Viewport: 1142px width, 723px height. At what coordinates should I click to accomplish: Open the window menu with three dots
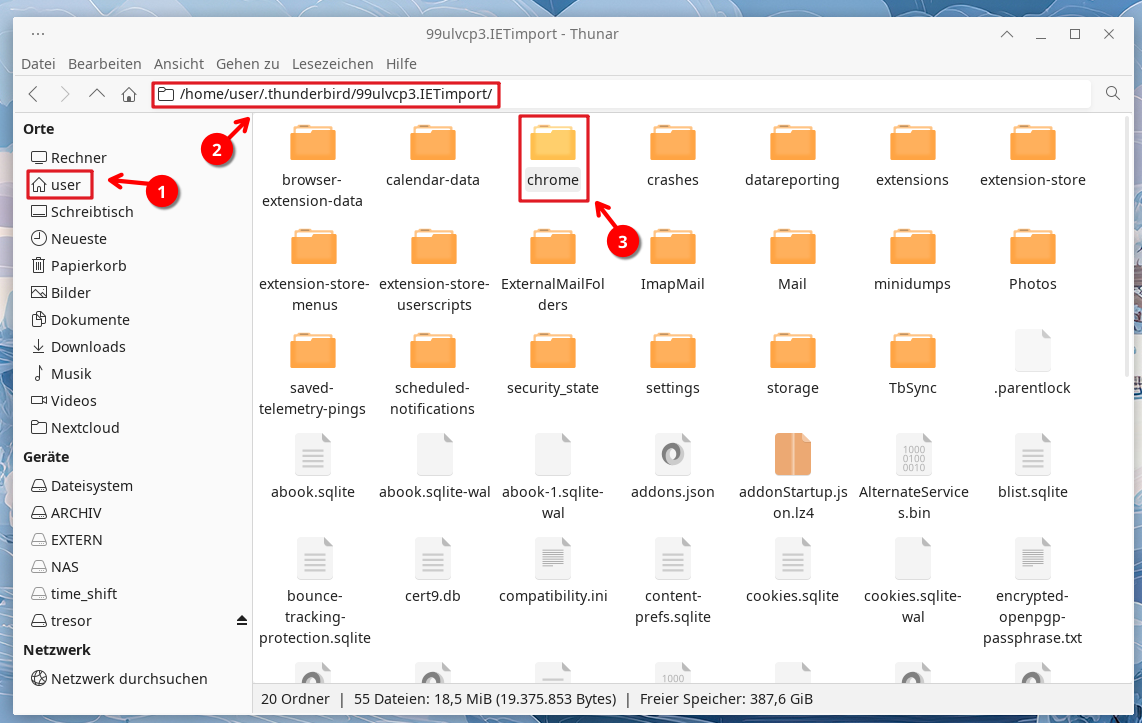point(38,34)
